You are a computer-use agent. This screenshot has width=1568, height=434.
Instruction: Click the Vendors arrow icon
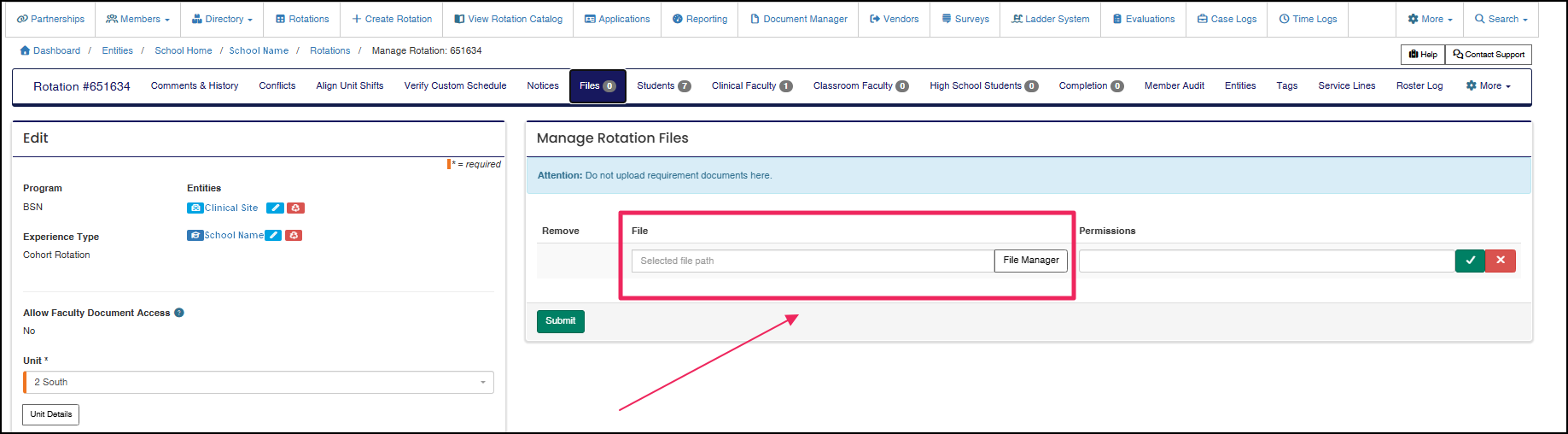tap(875, 19)
